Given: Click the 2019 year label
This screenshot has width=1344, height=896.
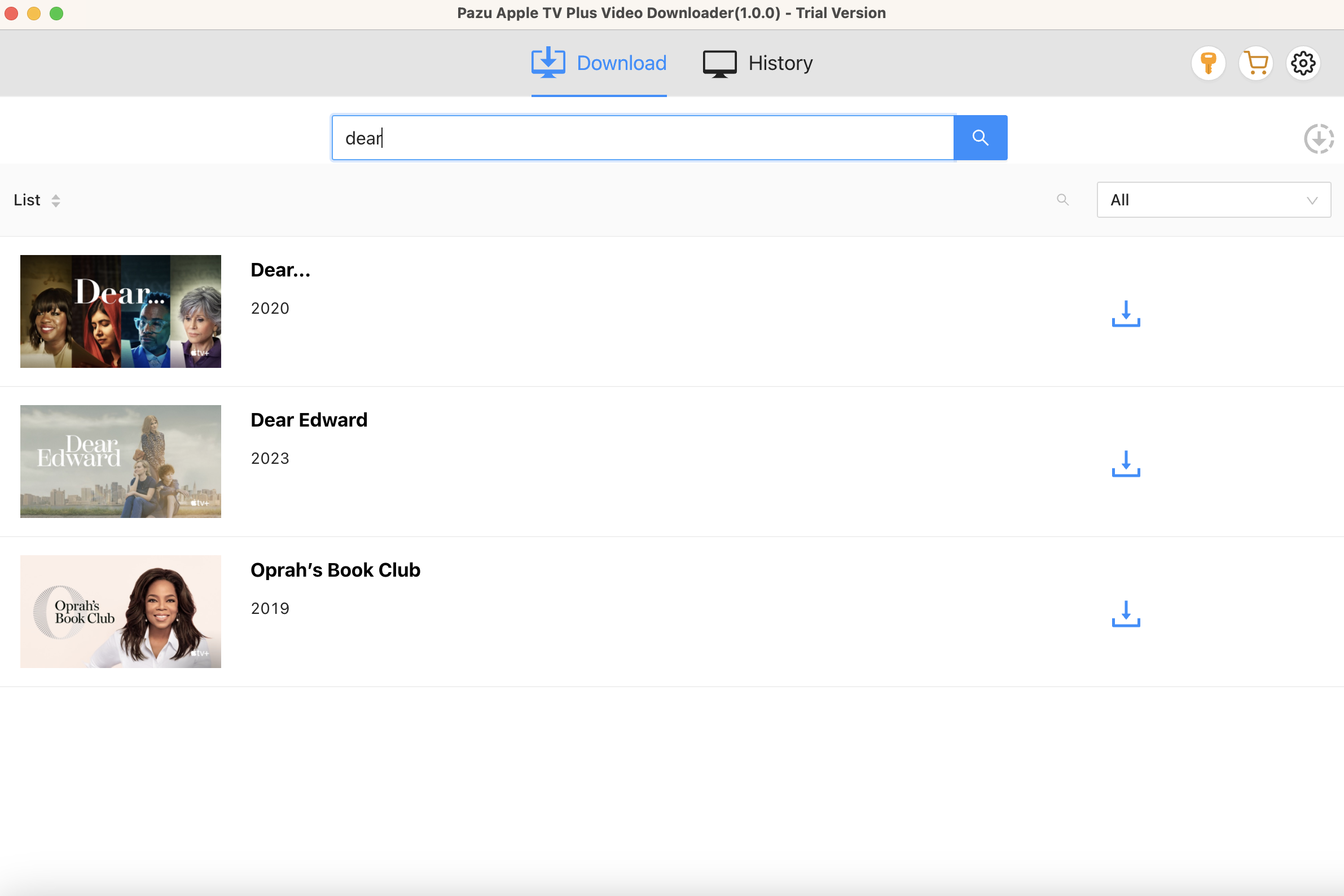Looking at the screenshot, I should coord(270,609).
